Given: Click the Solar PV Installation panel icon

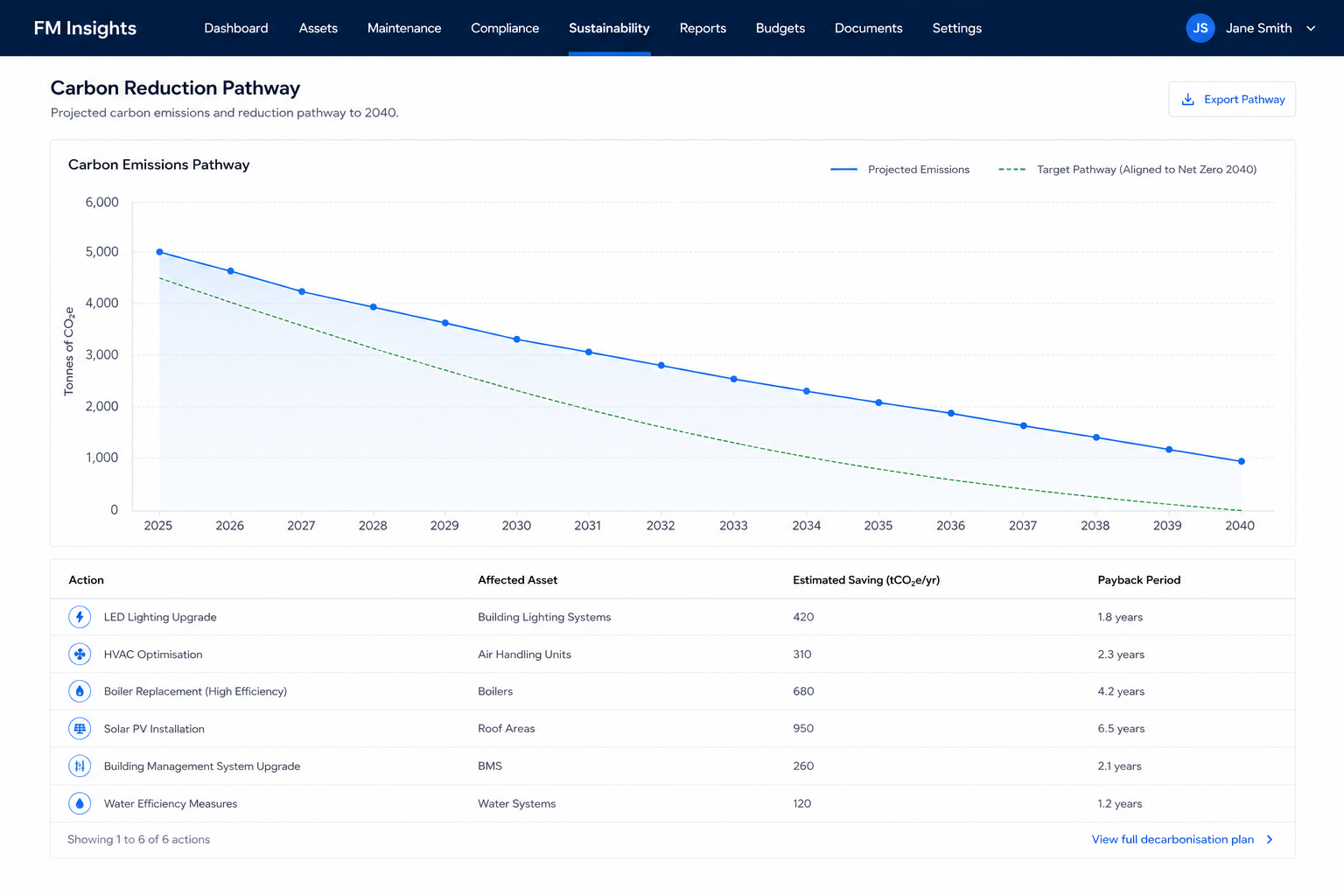Looking at the screenshot, I should pos(80,729).
